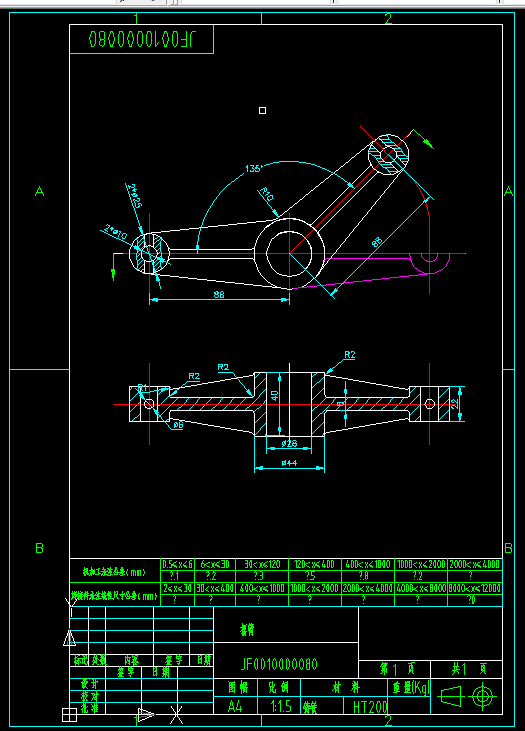The image size is (525, 731).
Task: Select the 40 height dimension in hub
Action: tap(275, 396)
